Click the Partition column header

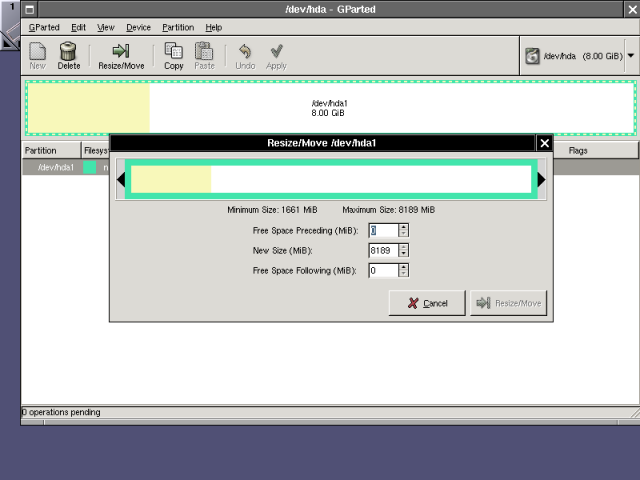[x=51, y=151]
